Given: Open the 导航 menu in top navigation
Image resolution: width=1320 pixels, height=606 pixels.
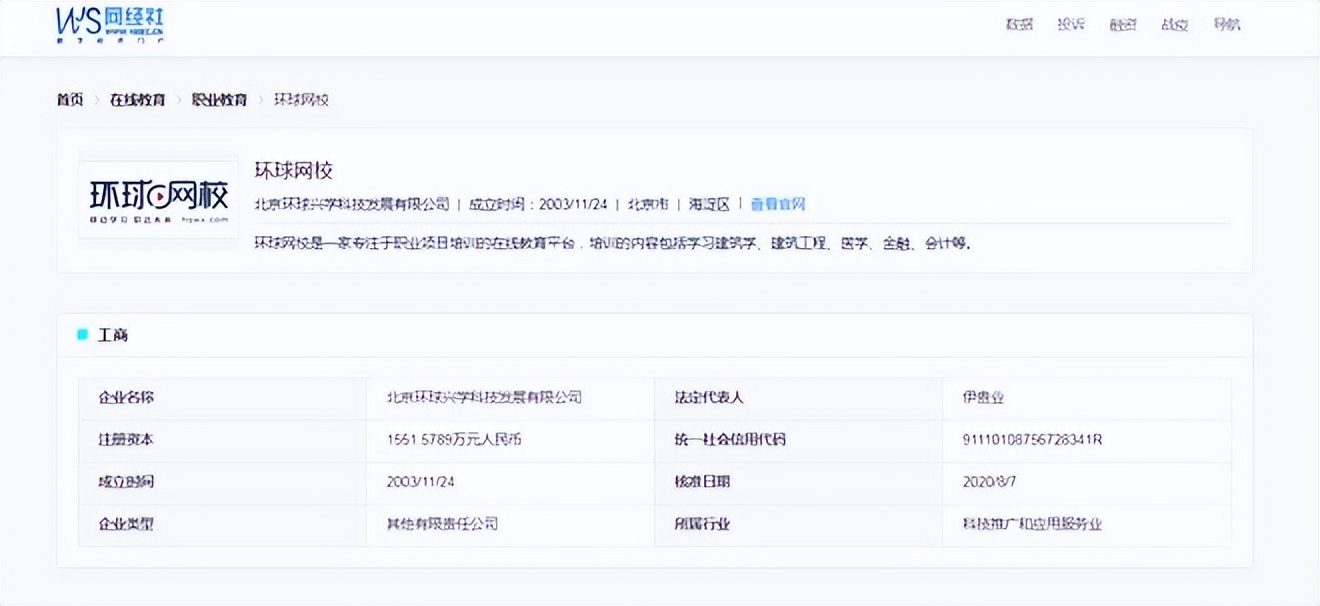Looking at the screenshot, I should click(1227, 25).
